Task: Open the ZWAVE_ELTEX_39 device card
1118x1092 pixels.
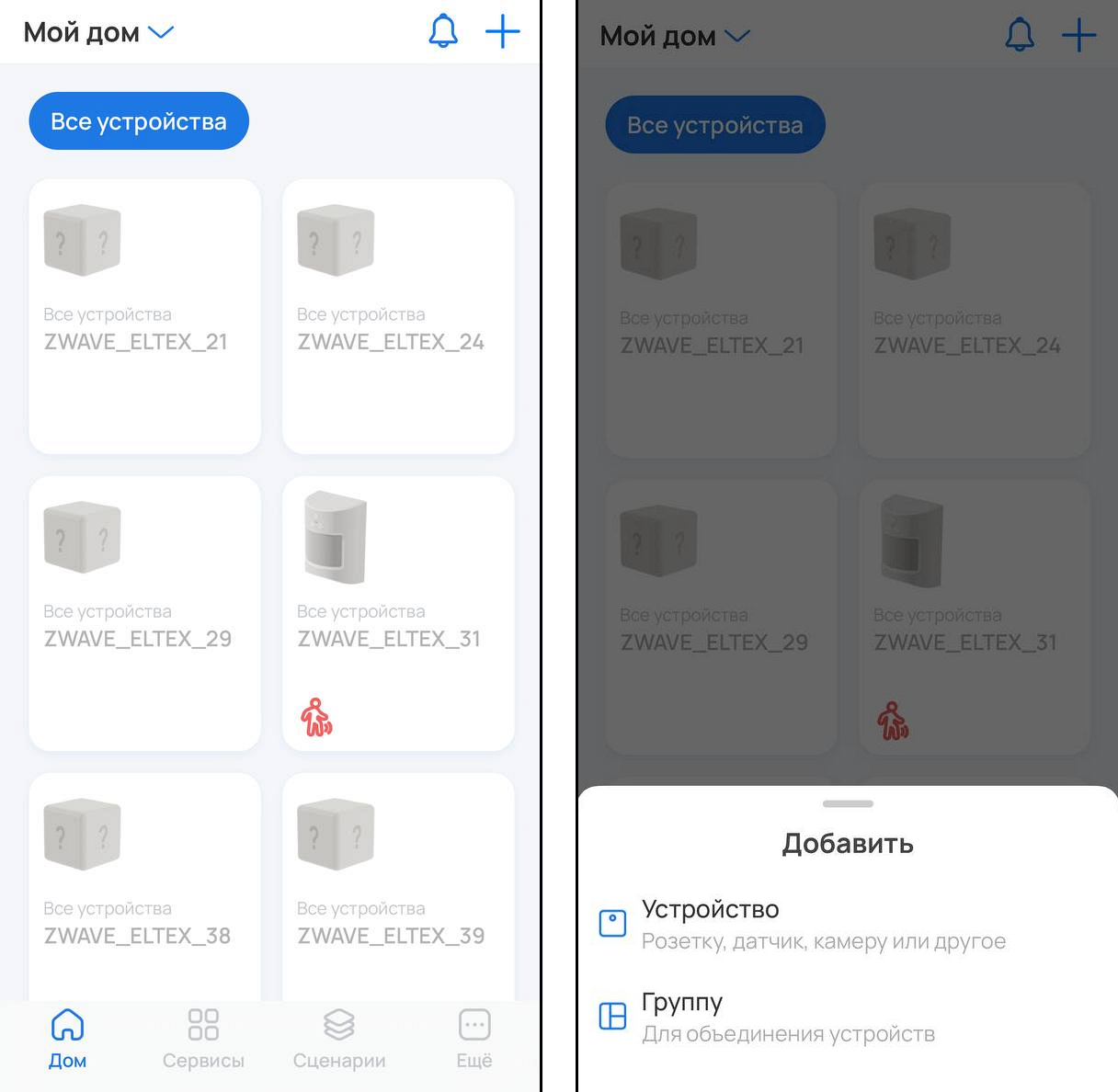Action: 398,887
